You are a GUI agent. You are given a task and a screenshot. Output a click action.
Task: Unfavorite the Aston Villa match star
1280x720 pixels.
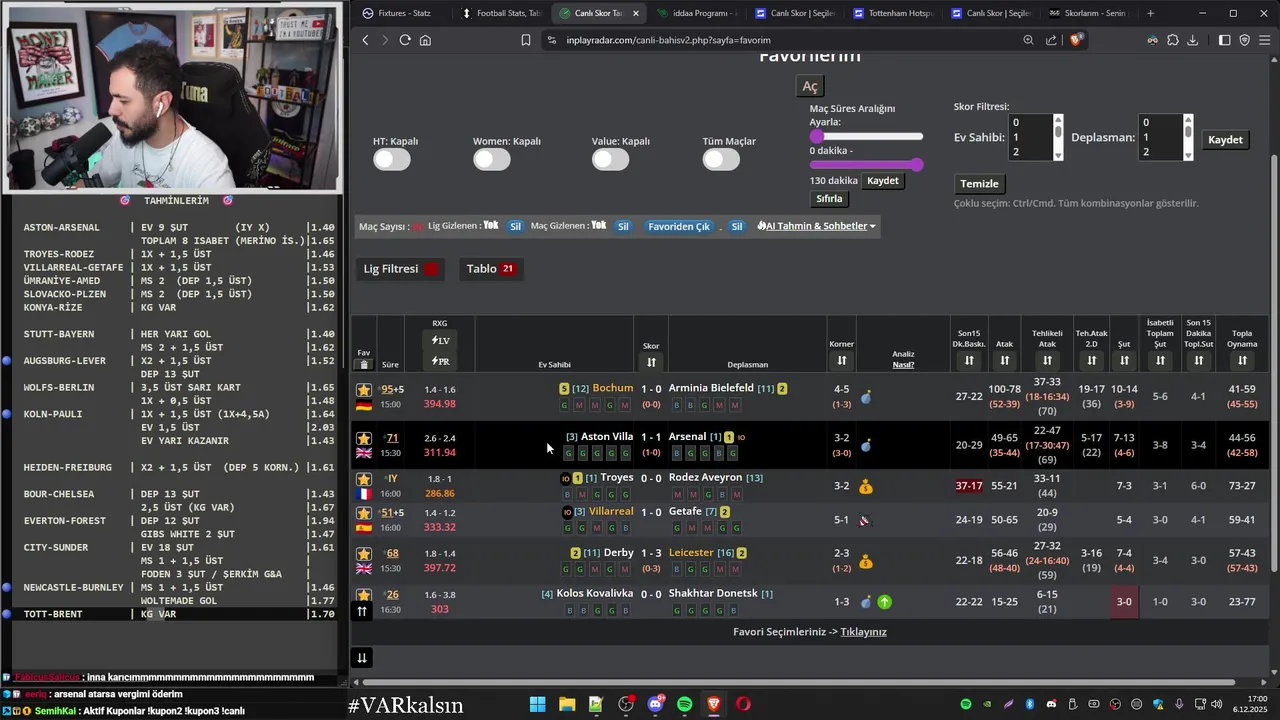click(x=364, y=438)
